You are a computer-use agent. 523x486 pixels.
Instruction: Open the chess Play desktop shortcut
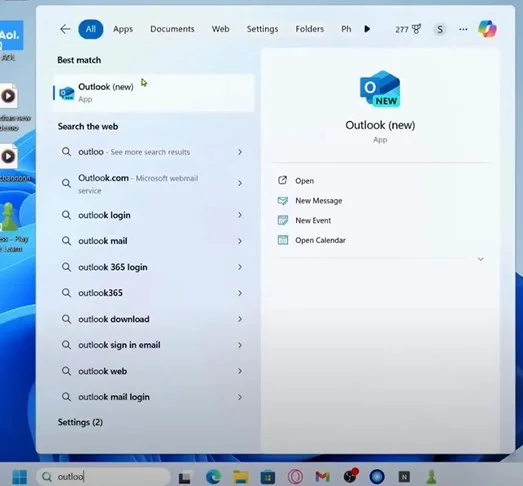tap(13, 227)
